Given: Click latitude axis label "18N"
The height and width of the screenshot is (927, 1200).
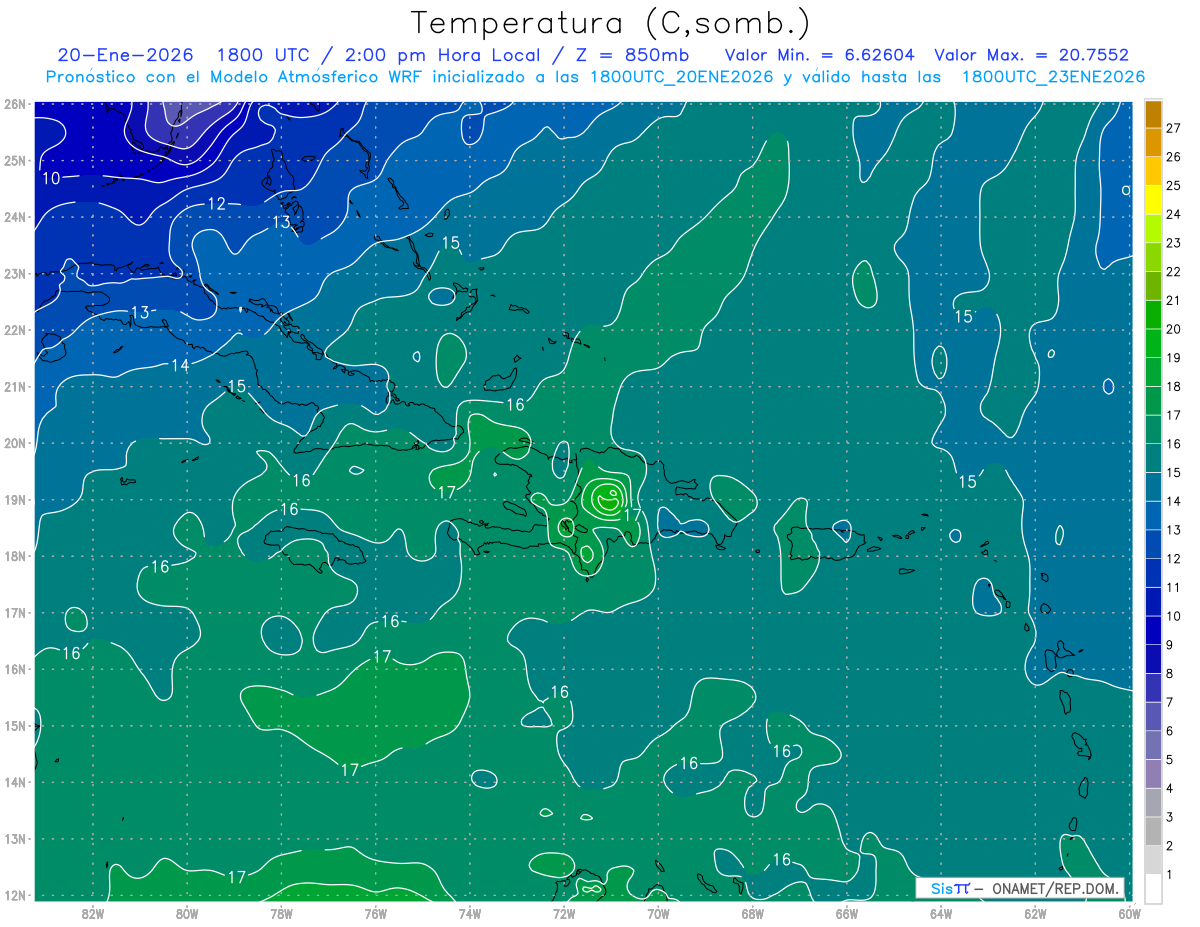Looking at the screenshot, I should (x=14, y=556).
